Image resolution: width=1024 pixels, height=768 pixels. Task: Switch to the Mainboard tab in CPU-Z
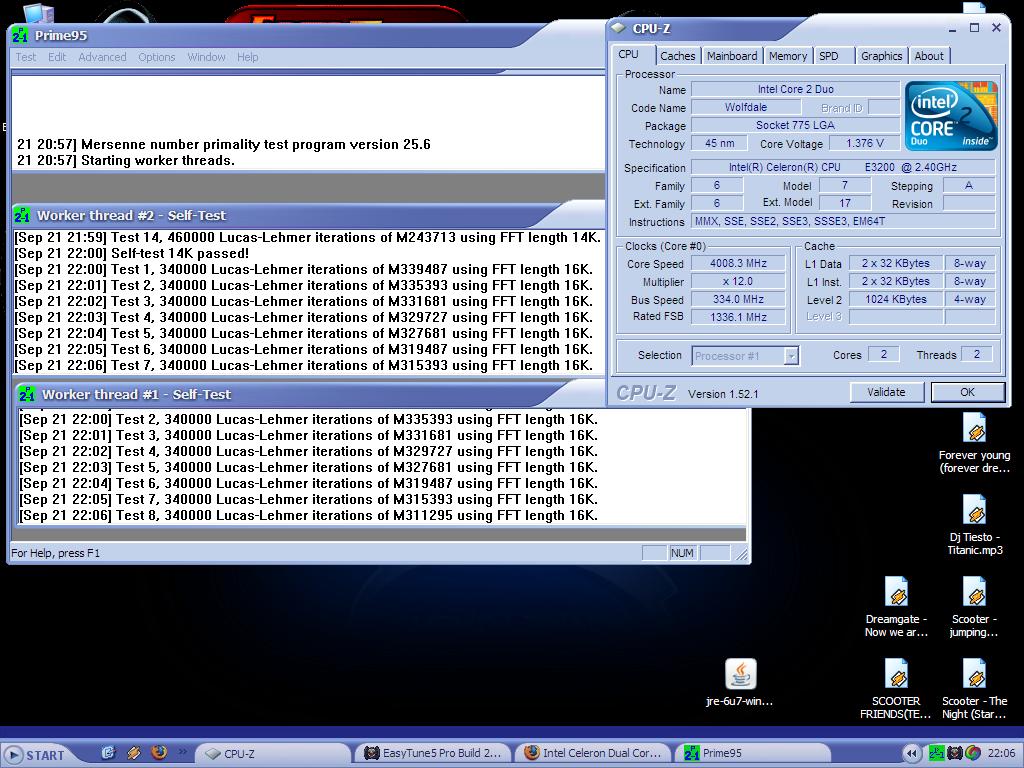click(x=732, y=56)
